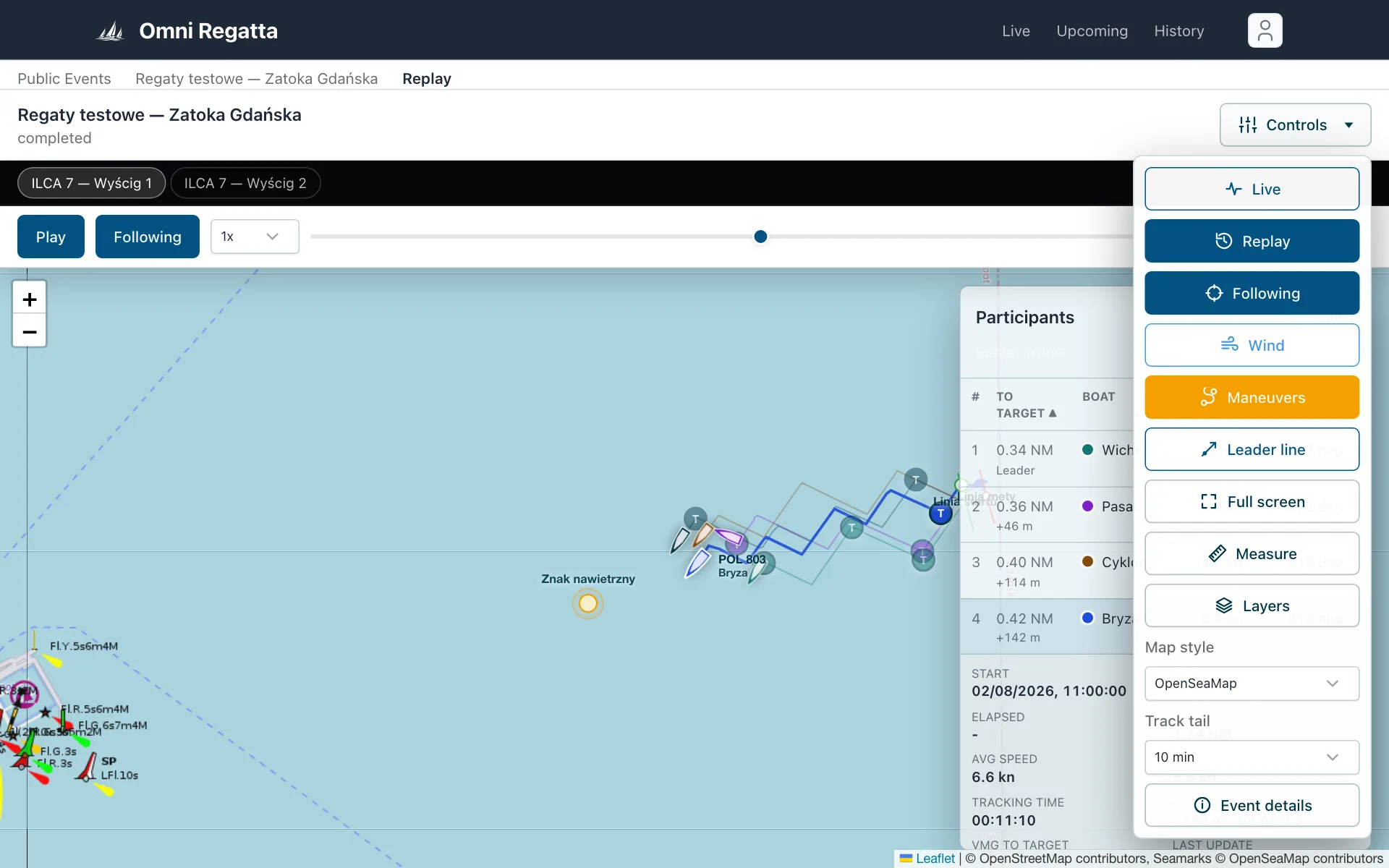Screen dimensions: 1389x868
Task: Open the 10 min track tail dropdown
Action: tap(1252, 757)
